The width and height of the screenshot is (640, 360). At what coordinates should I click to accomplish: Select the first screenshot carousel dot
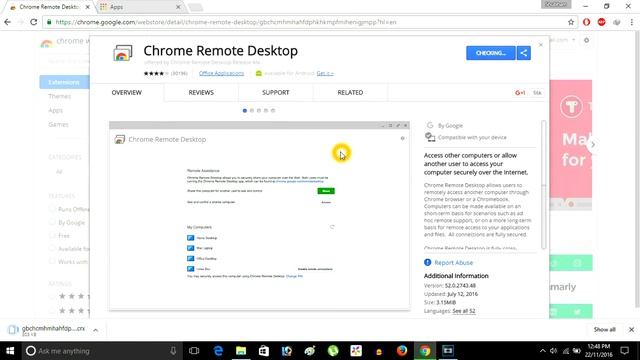(x=244, y=110)
